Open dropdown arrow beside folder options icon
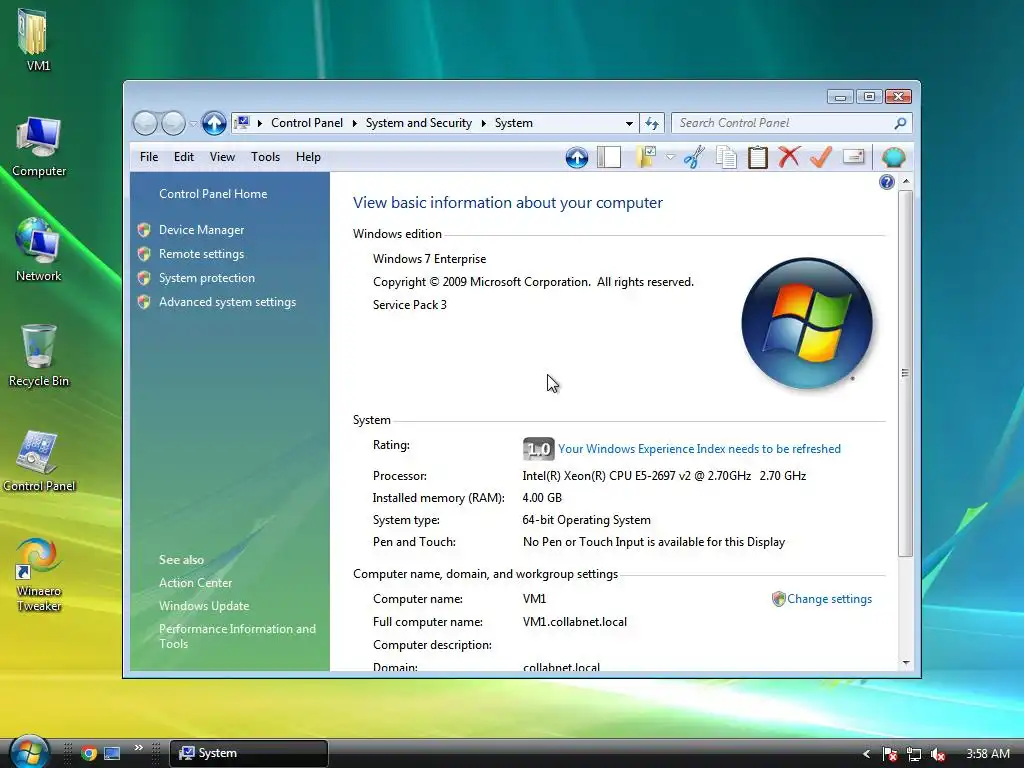This screenshot has height=768, width=1024. click(670, 157)
